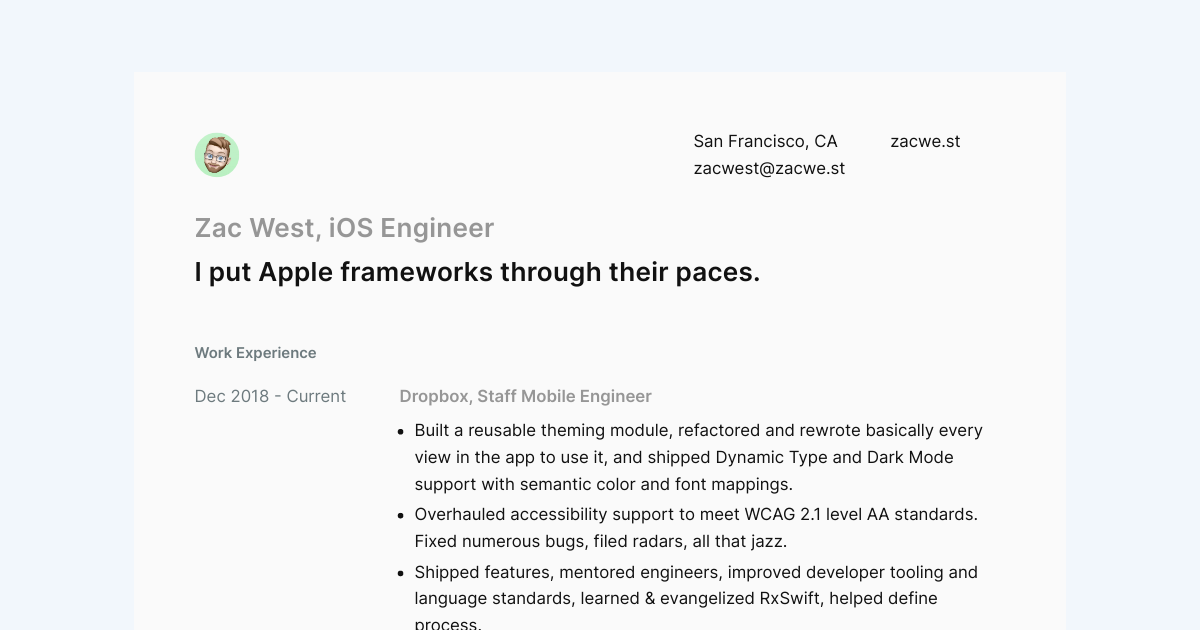The height and width of the screenshot is (630, 1200).
Task: Click the bullet dot before reusable theming module
Action: [x=401, y=431]
